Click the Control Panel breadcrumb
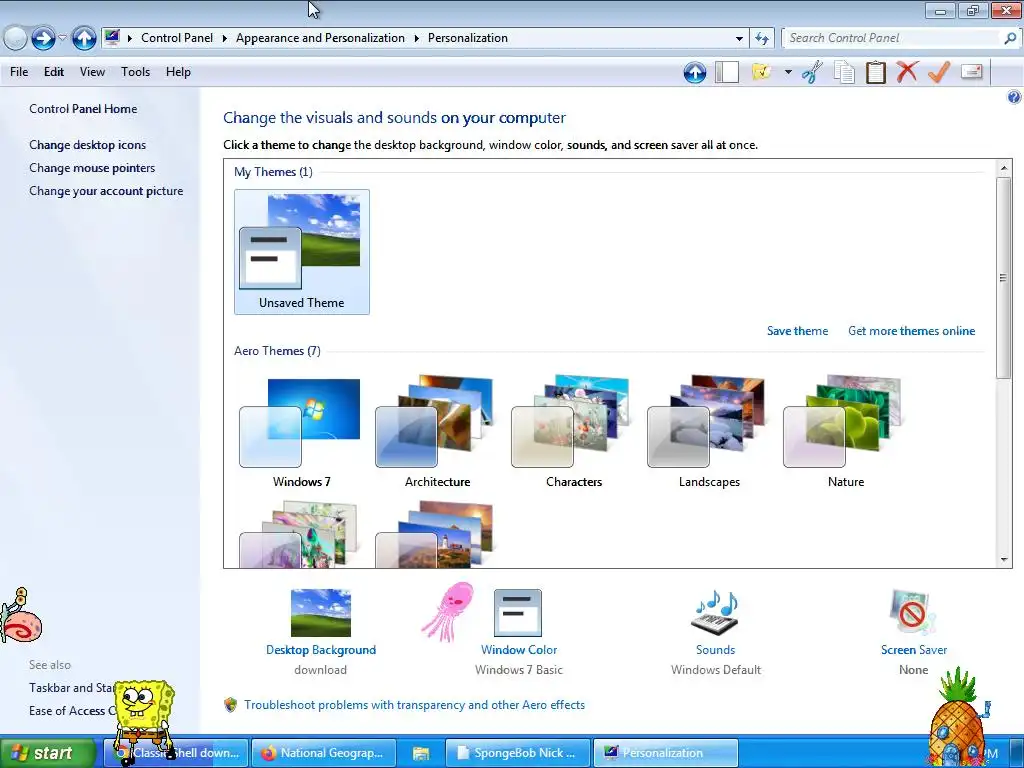The height and width of the screenshot is (768, 1024). click(x=177, y=38)
